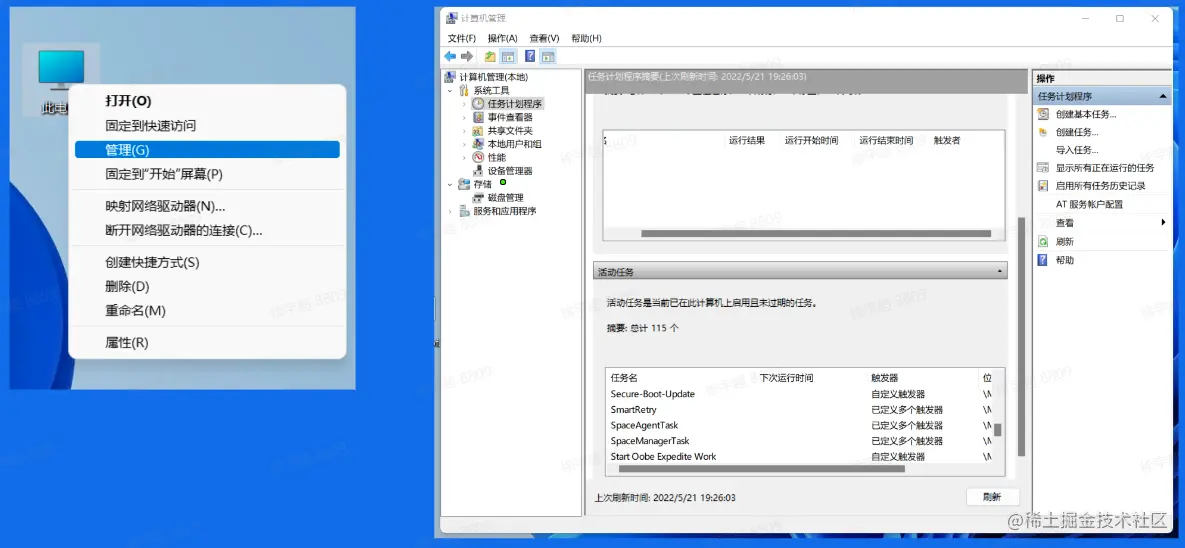Click the blue Back arrow in toolbar
Viewport: 1185px width, 548px height.
(x=450, y=56)
